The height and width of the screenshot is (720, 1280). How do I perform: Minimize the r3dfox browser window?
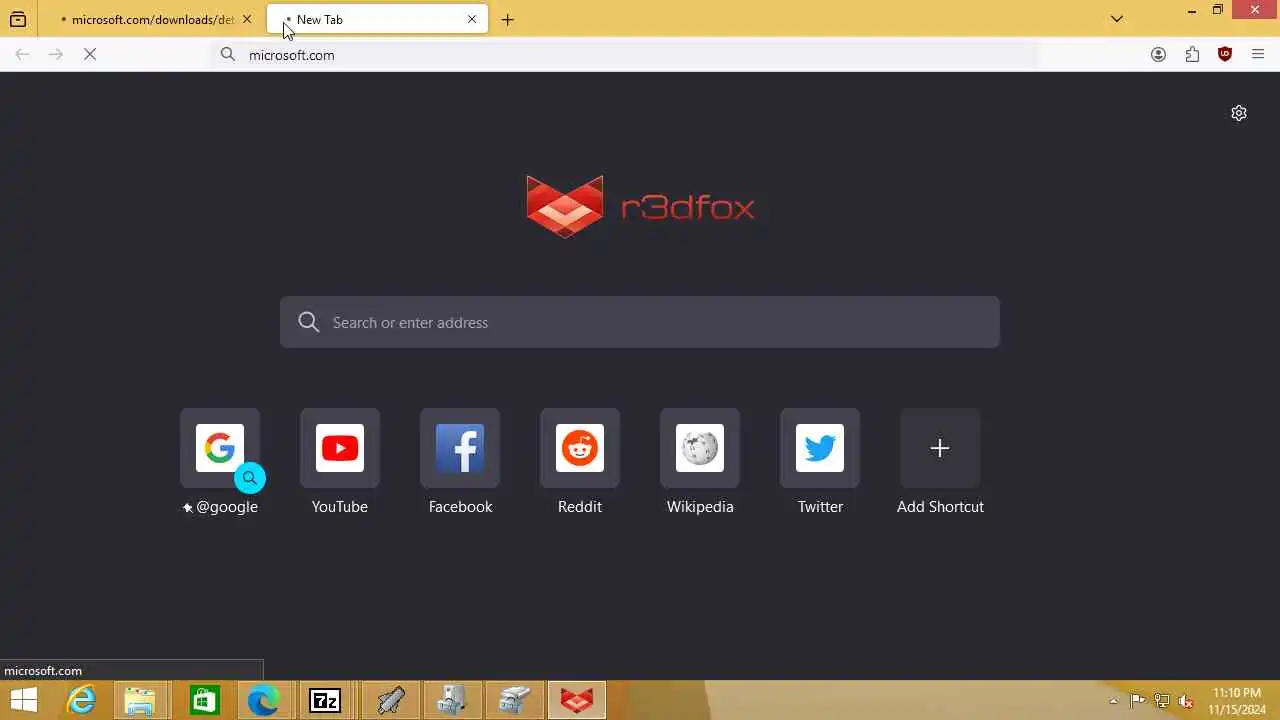point(1191,11)
